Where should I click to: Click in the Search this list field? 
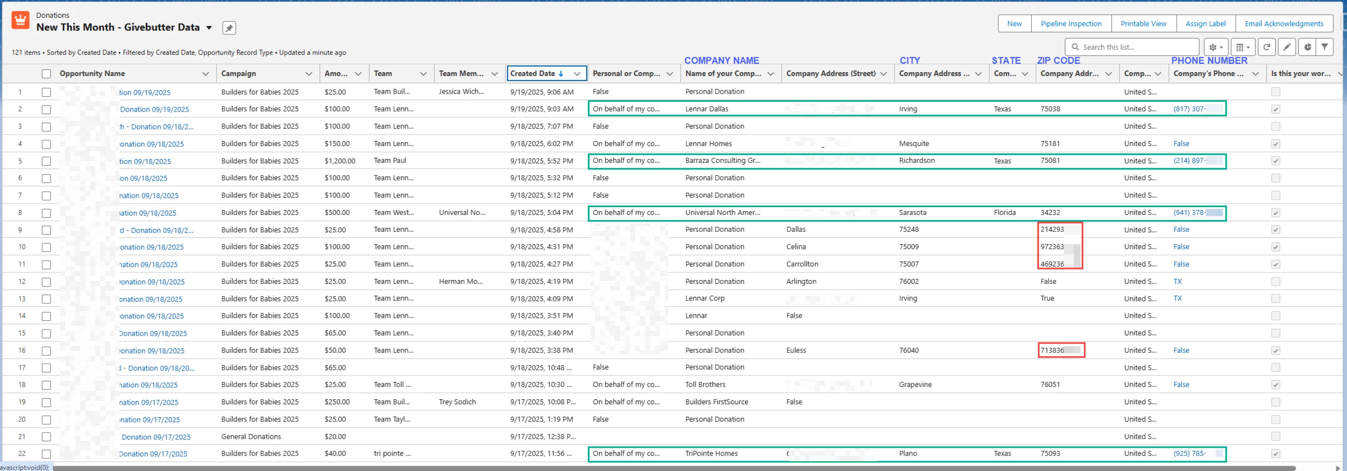[x=1137, y=47]
